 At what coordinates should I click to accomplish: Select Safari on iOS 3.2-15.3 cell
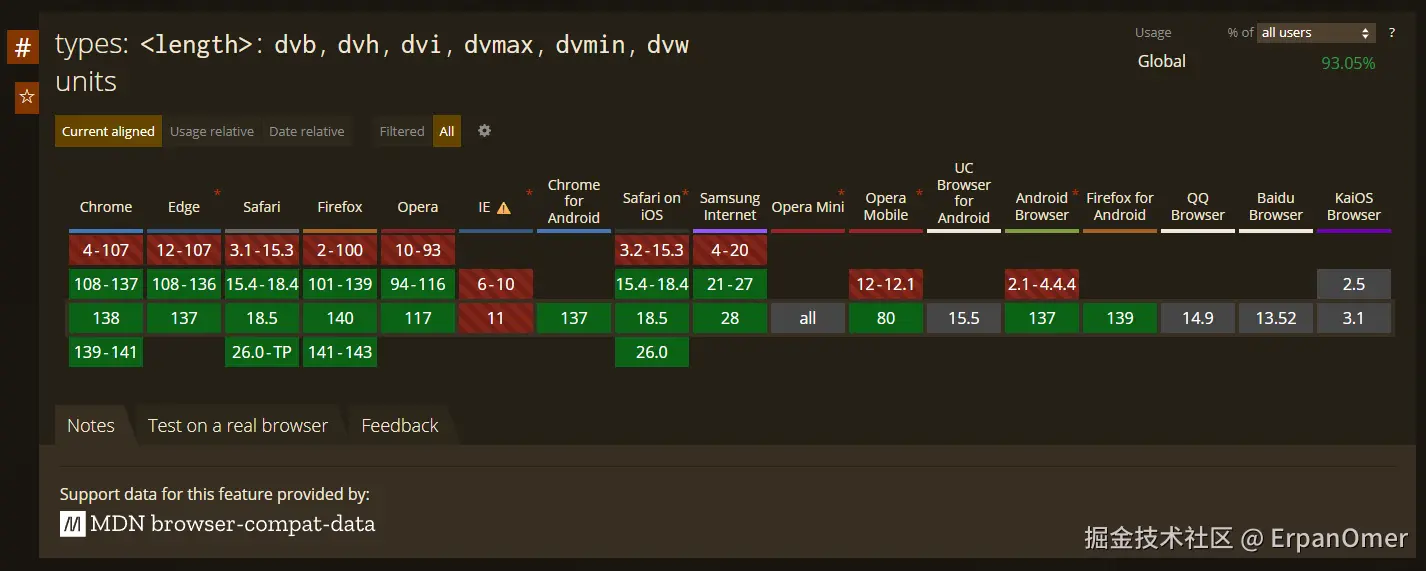[x=652, y=250]
